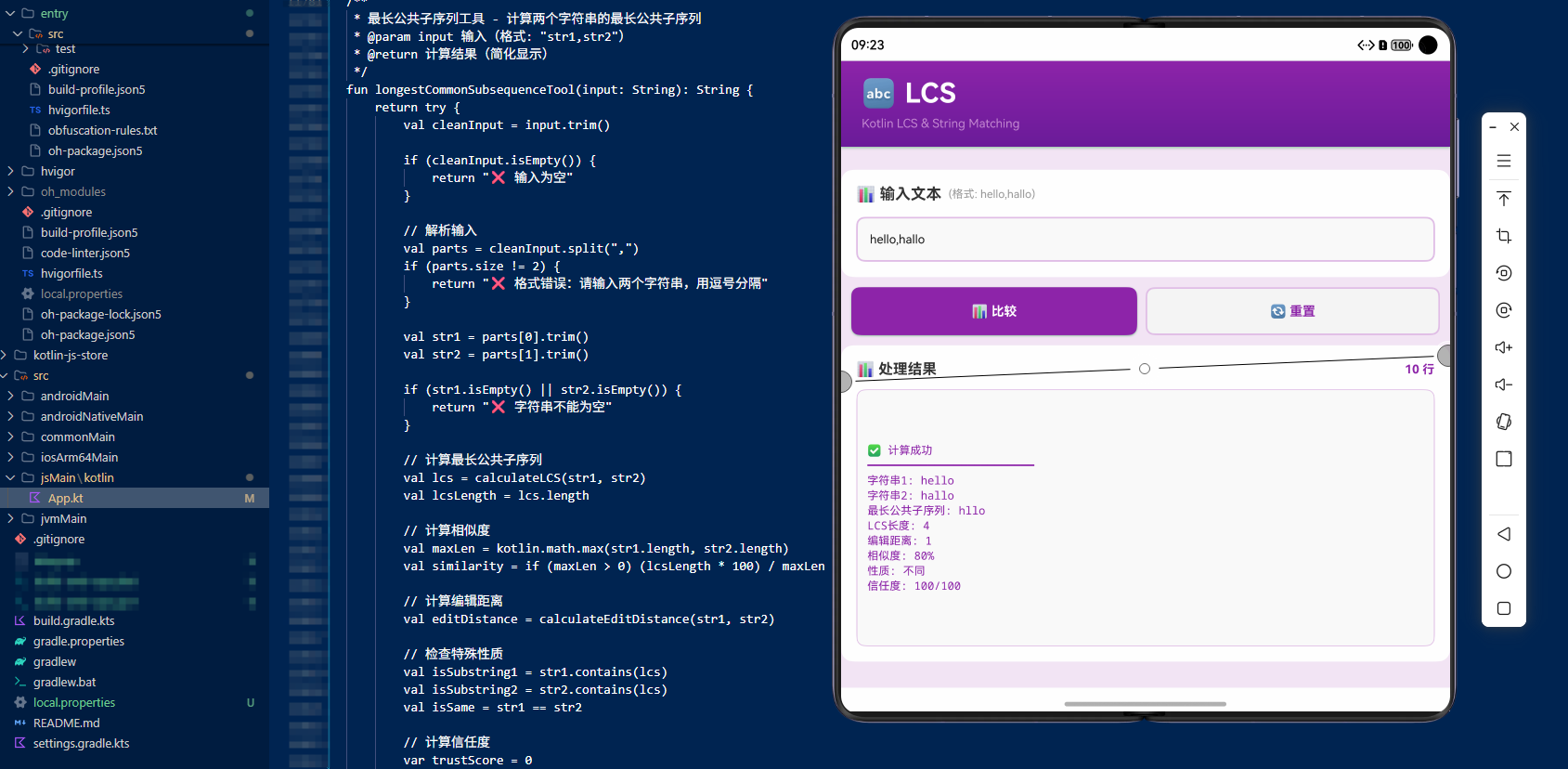Minimize the emulator toolbar panel
Image resolution: width=1568 pixels, height=769 pixels.
pos(1493,126)
